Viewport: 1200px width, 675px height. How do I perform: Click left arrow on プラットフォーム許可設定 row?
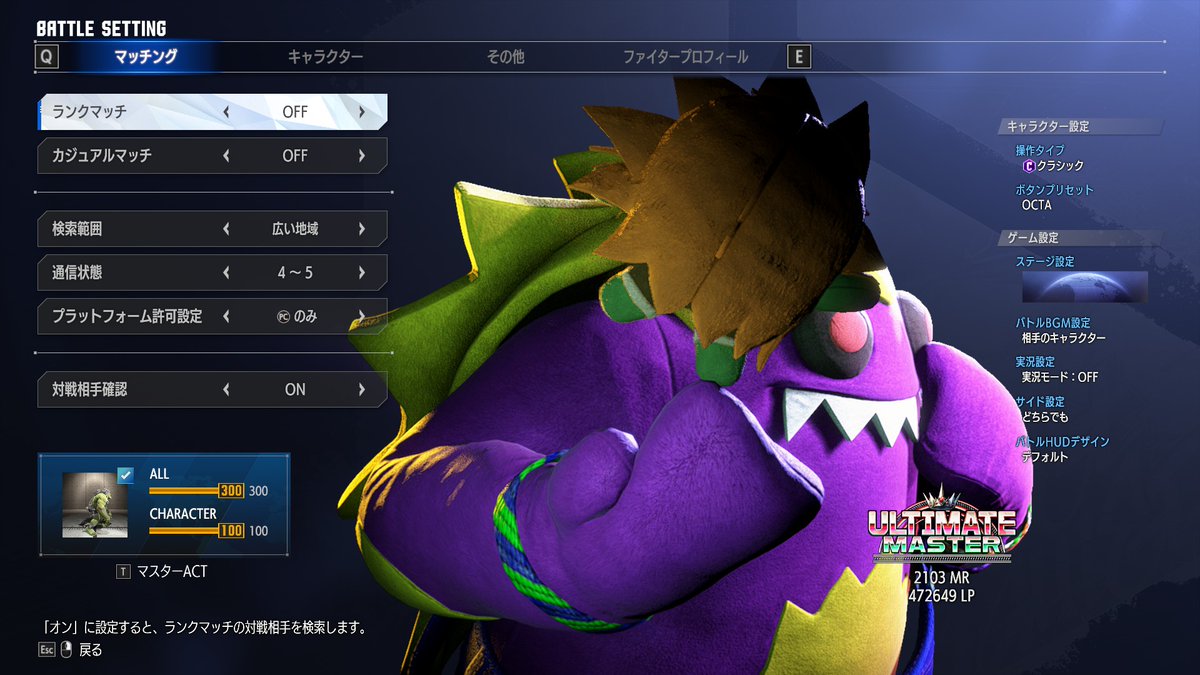point(226,316)
